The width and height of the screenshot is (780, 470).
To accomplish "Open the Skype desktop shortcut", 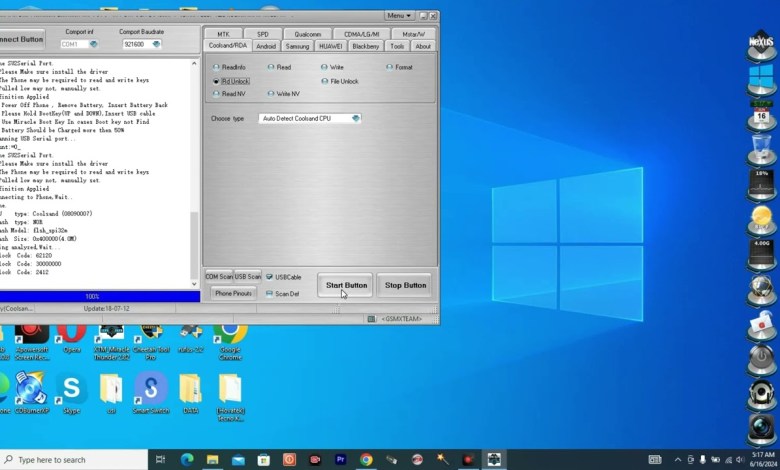I will pos(72,393).
